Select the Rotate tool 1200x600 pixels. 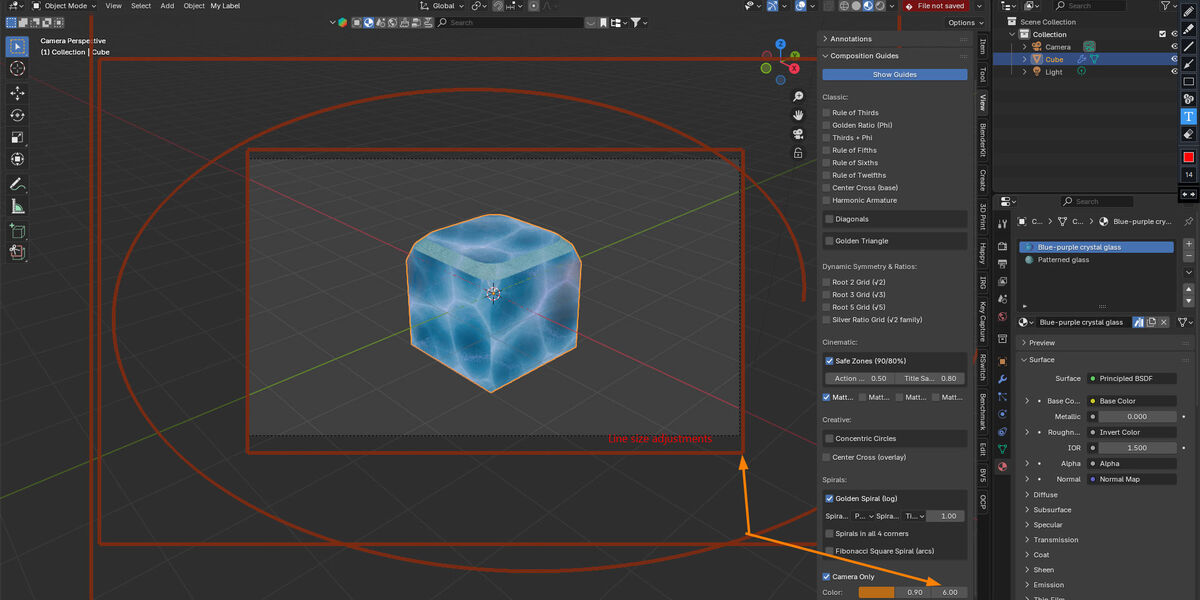pos(17,115)
